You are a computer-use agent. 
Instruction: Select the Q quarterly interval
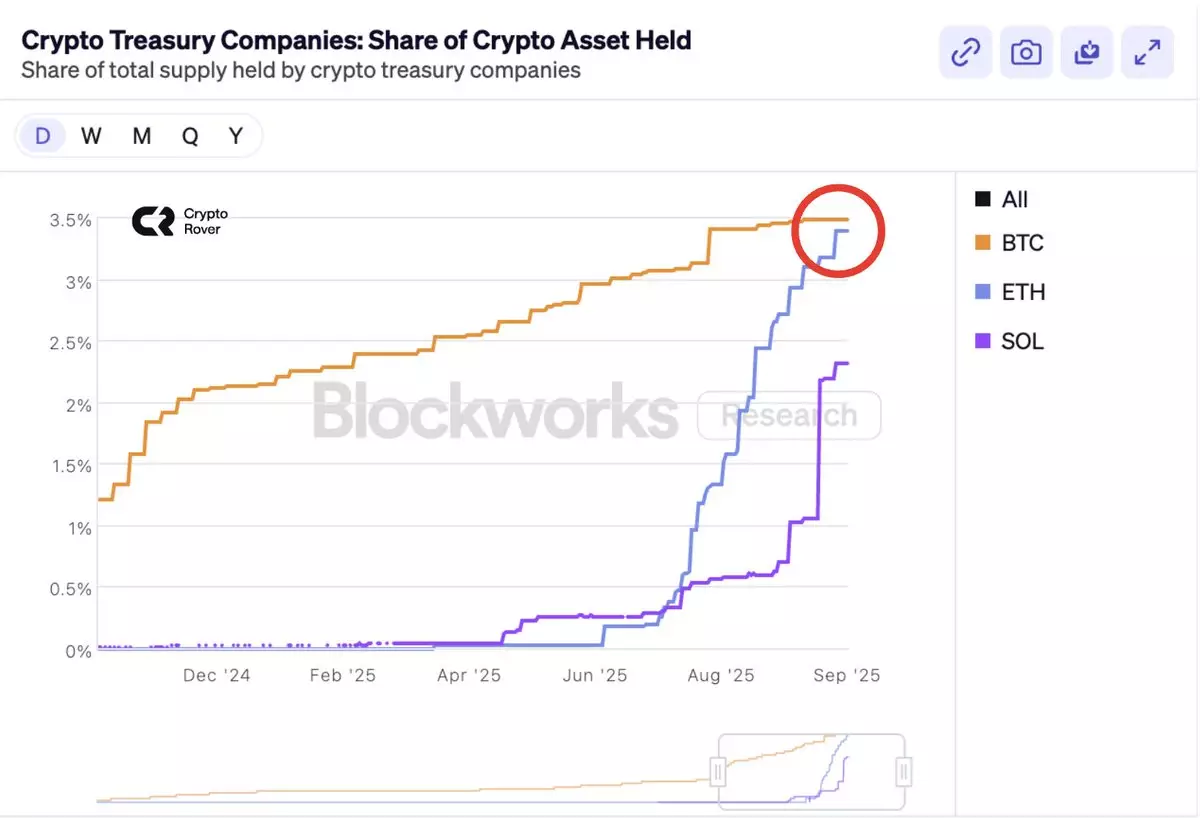click(190, 136)
